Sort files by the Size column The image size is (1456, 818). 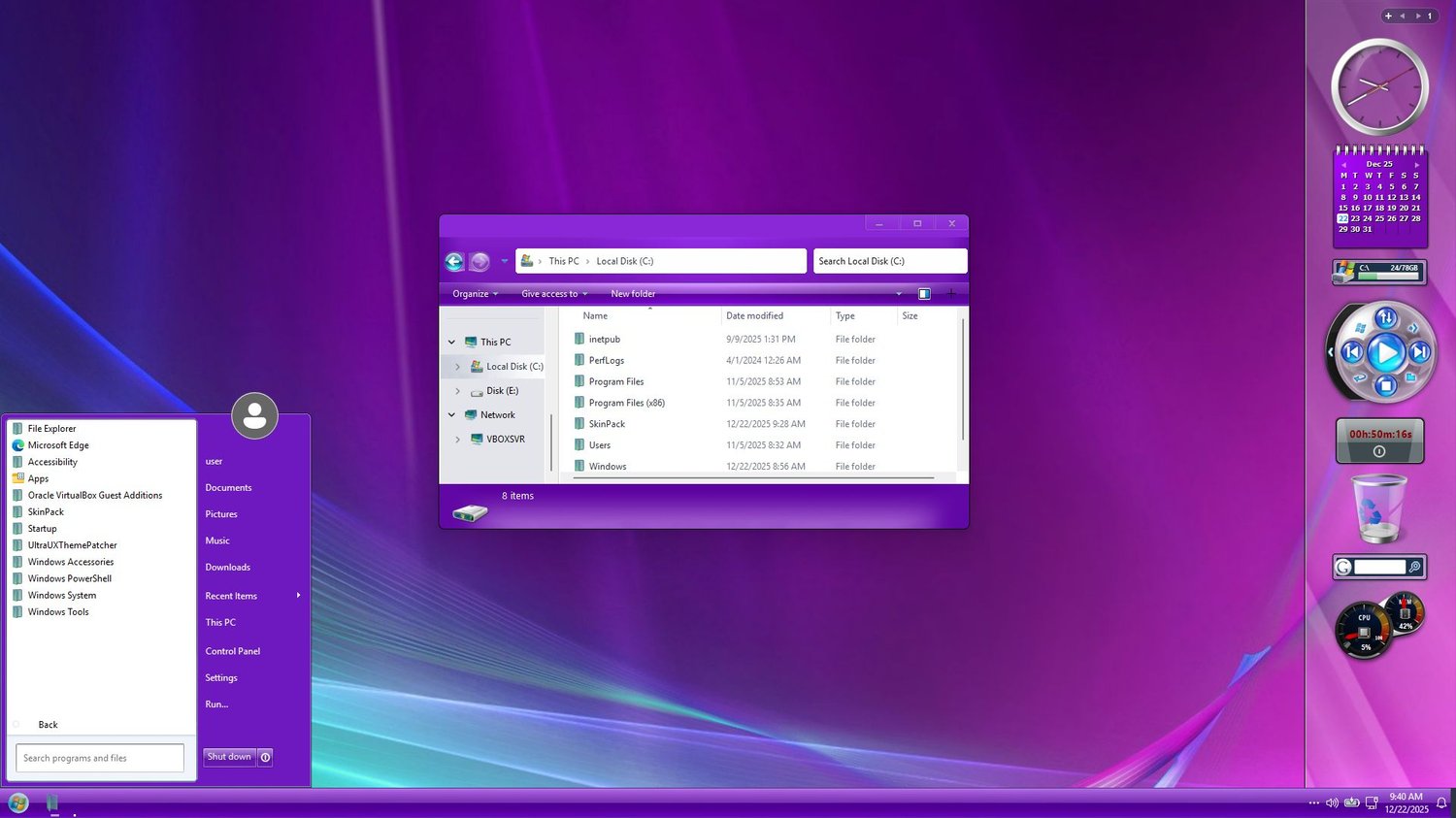910,316
